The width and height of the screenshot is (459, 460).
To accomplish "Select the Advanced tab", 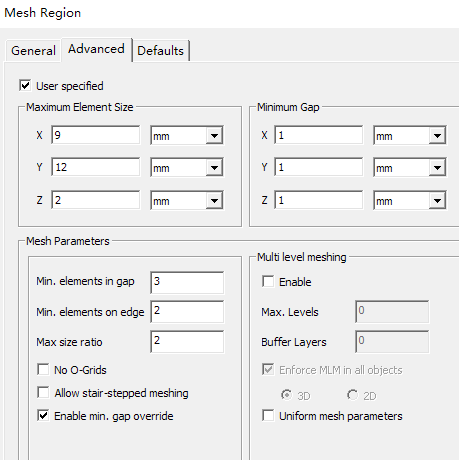I will pyautogui.click(x=96, y=49).
